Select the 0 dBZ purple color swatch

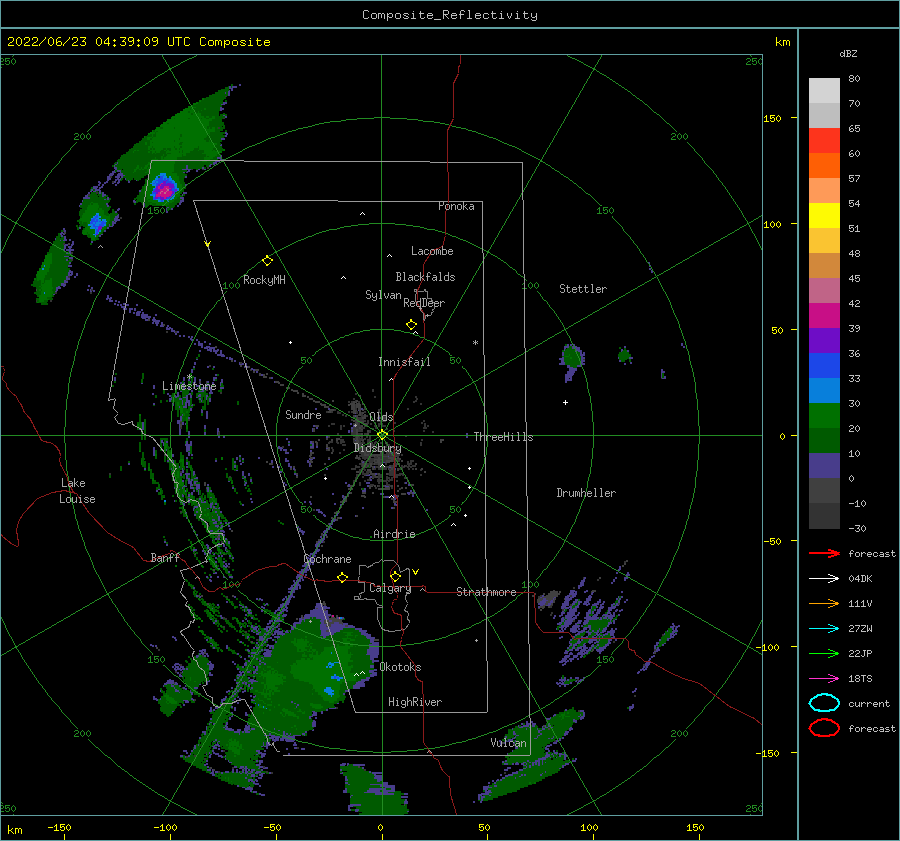click(x=824, y=466)
